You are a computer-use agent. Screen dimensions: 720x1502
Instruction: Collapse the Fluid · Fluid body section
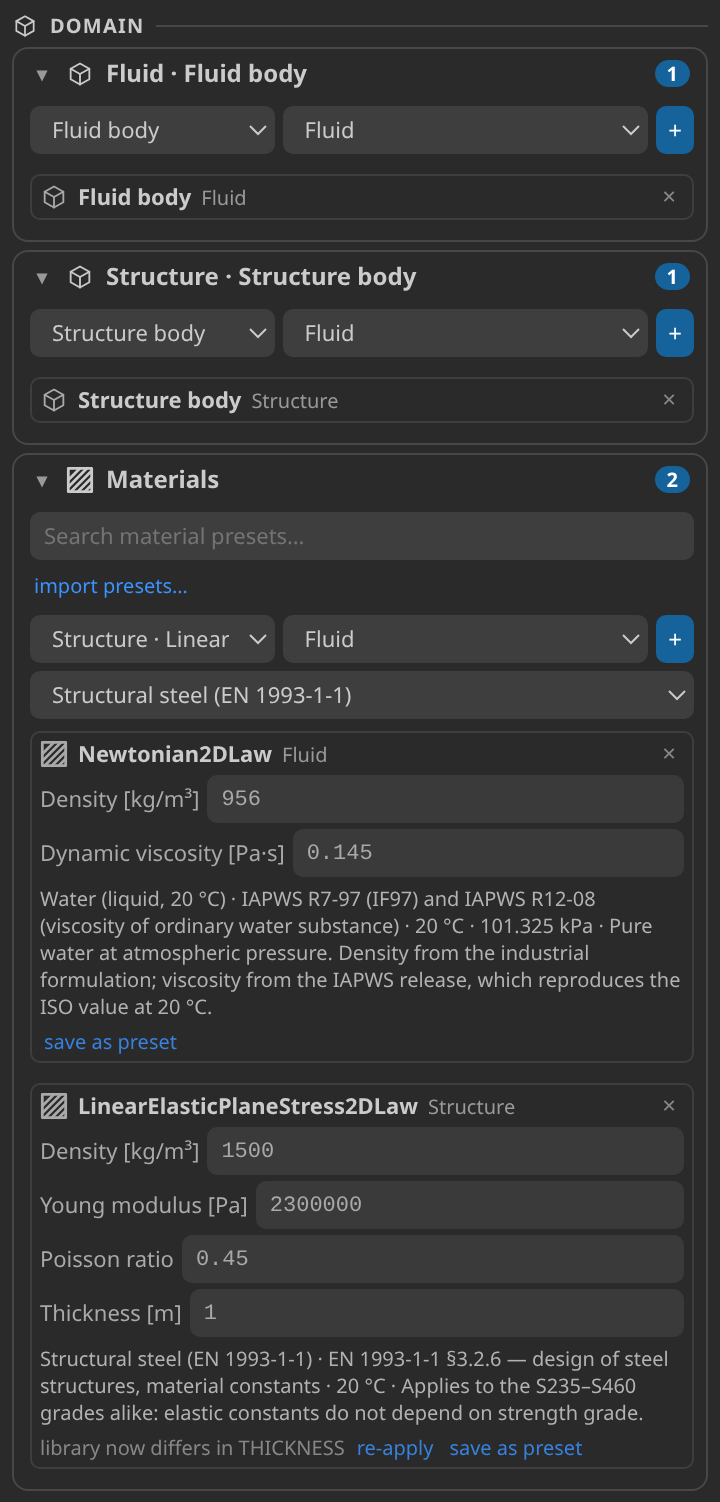point(42,74)
